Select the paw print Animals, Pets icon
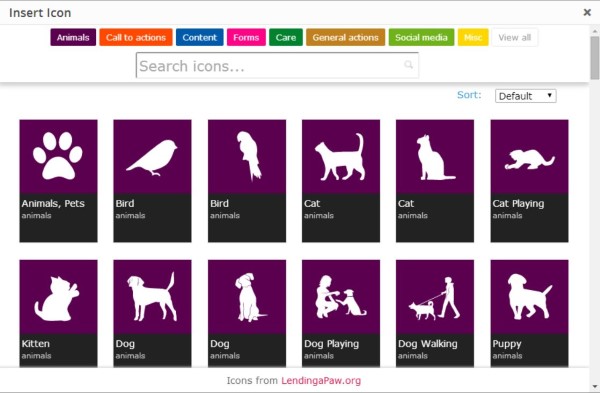The height and width of the screenshot is (393, 600). (x=58, y=181)
